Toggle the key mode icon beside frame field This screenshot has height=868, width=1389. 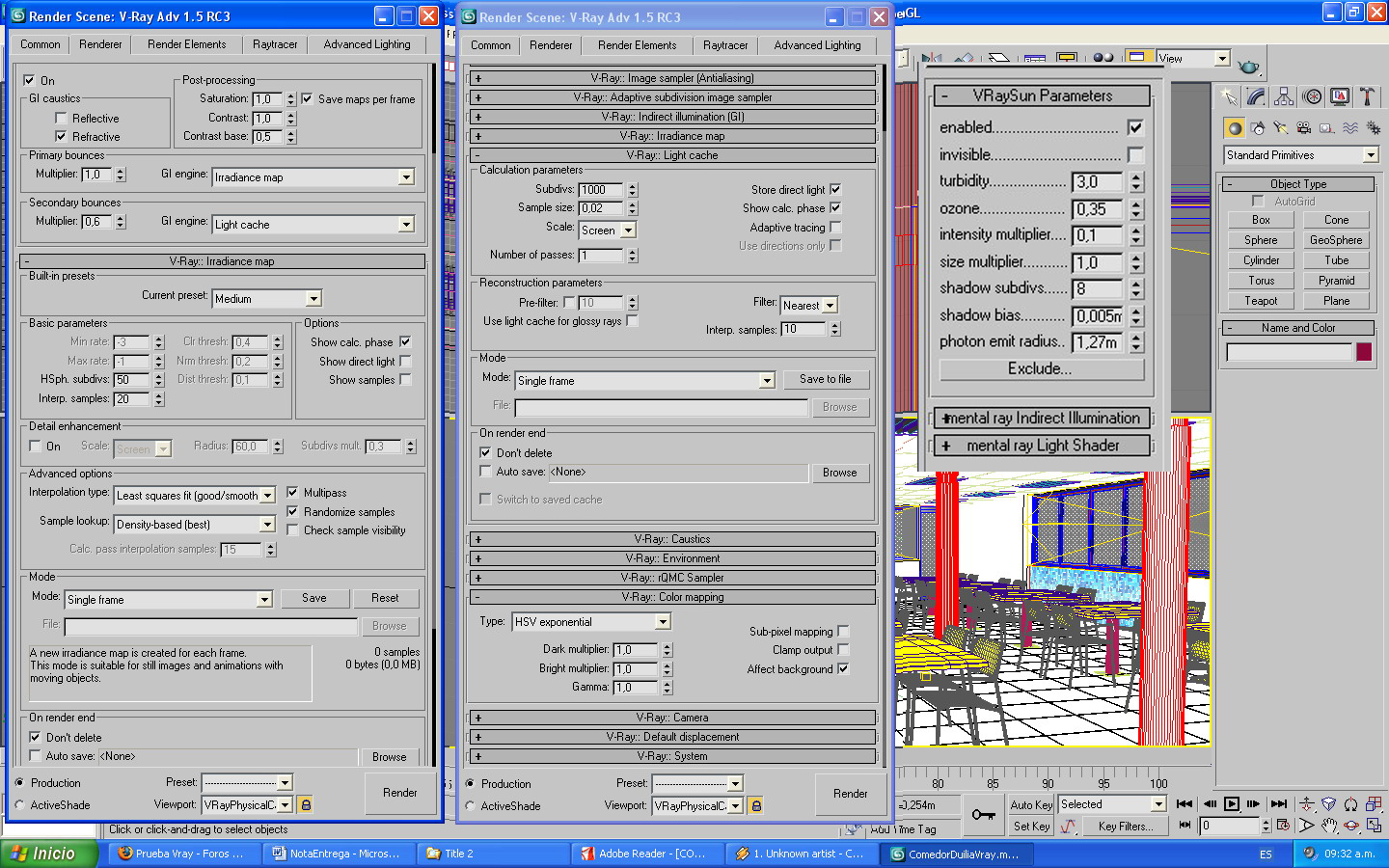pos(1185,826)
